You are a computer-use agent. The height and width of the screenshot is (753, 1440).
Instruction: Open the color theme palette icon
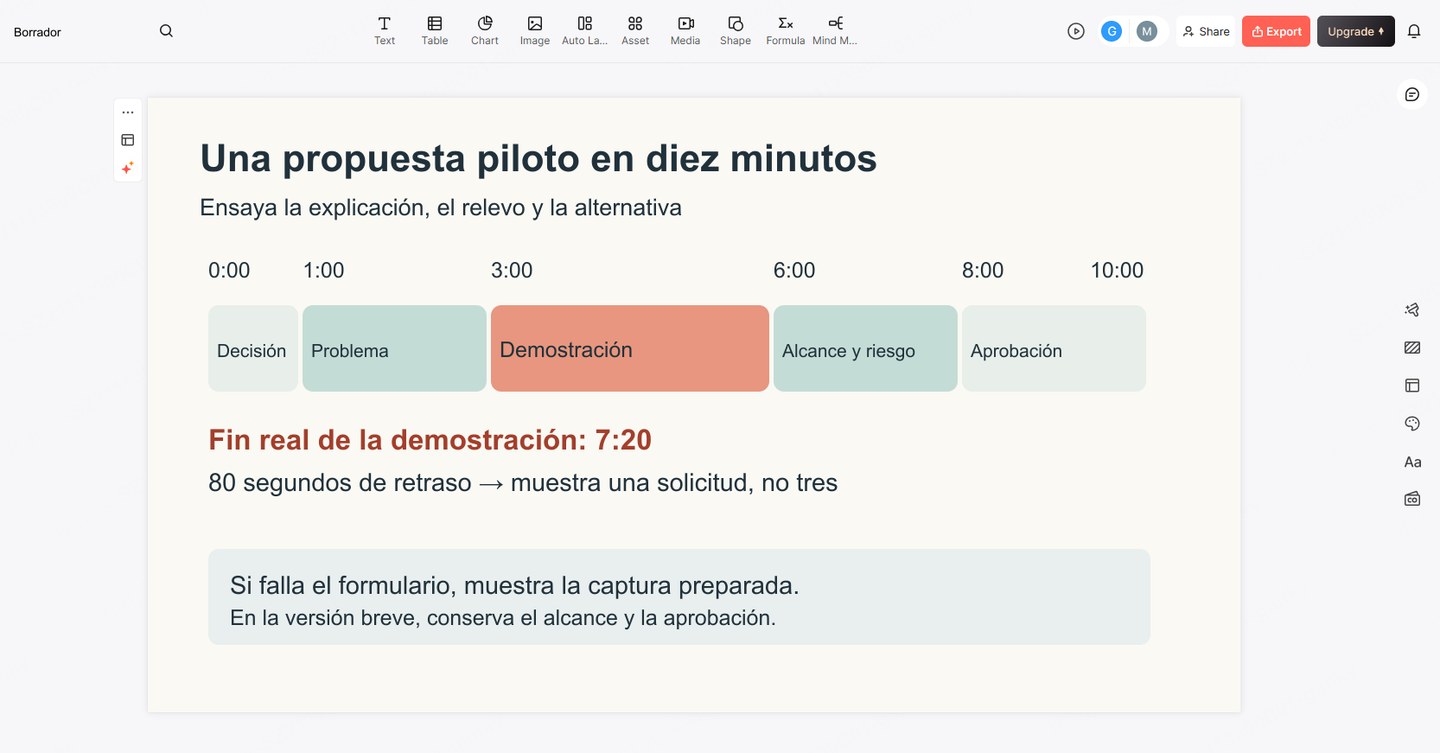click(1412, 424)
